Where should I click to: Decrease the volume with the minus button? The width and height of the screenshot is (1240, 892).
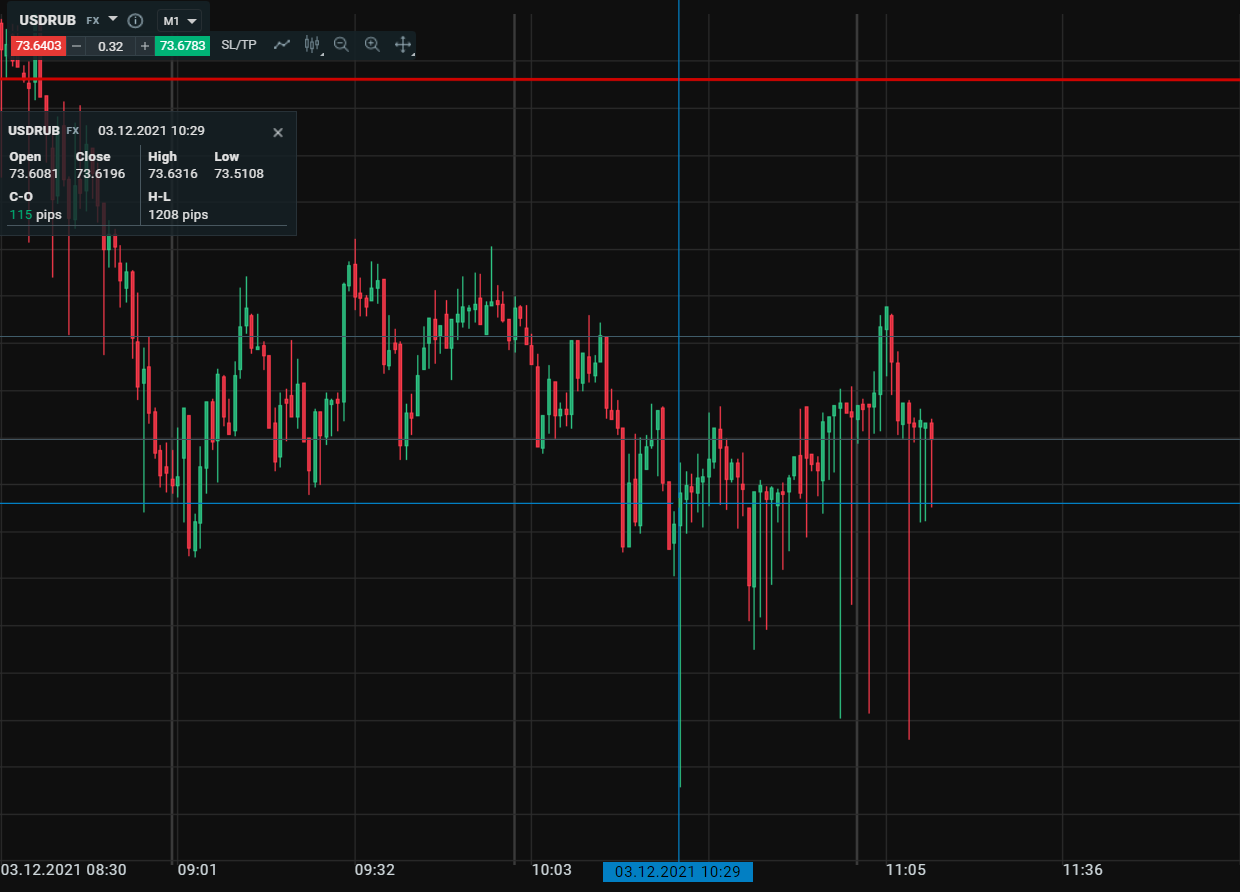(76, 46)
